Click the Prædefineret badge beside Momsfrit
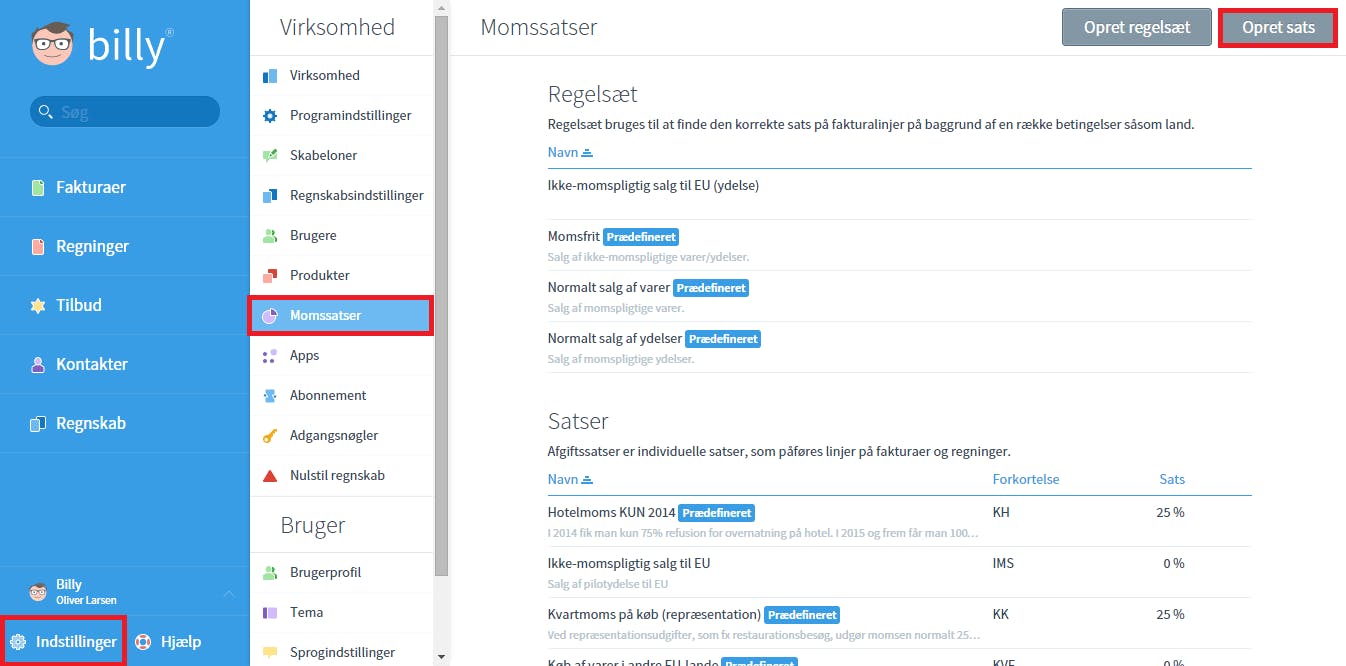Viewport: 1346px width, 666px height. point(641,237)
